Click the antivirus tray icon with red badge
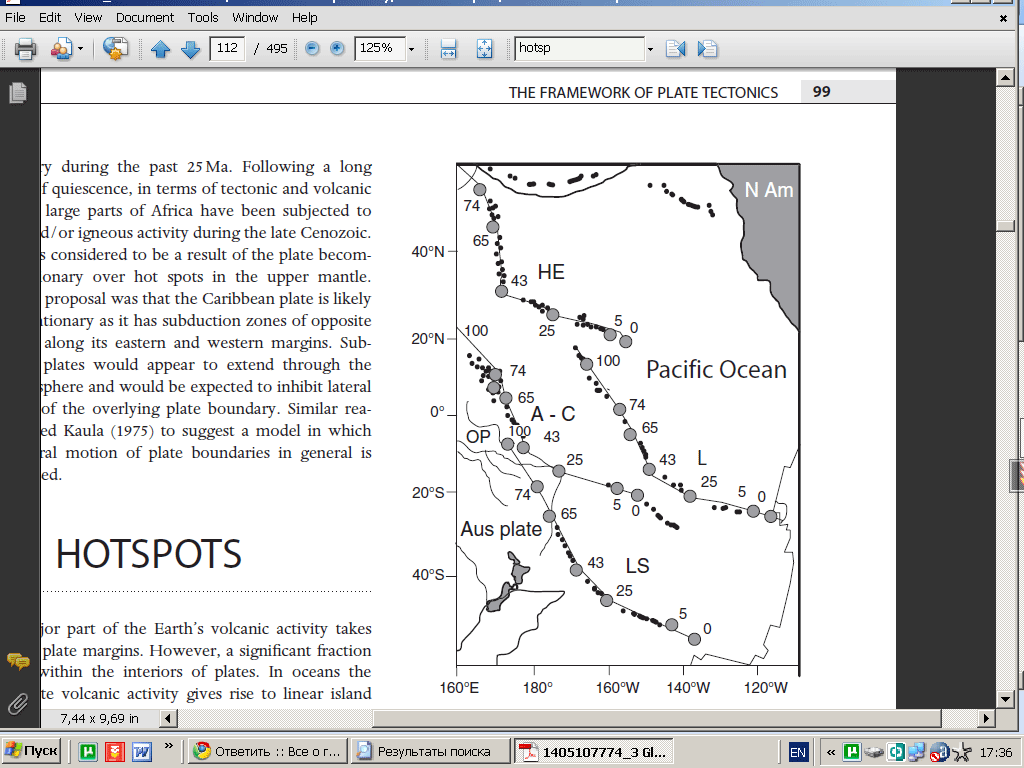Screen dimensions: 1024x768 tap(939, 753)
